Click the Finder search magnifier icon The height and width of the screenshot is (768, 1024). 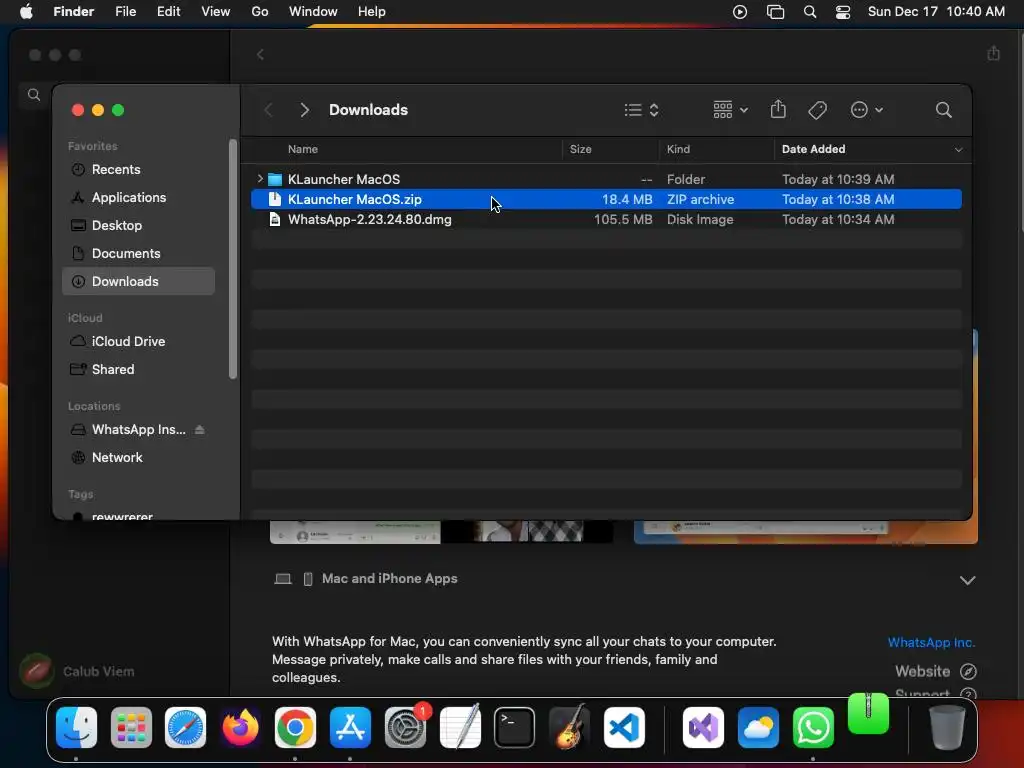coord(943,110)
